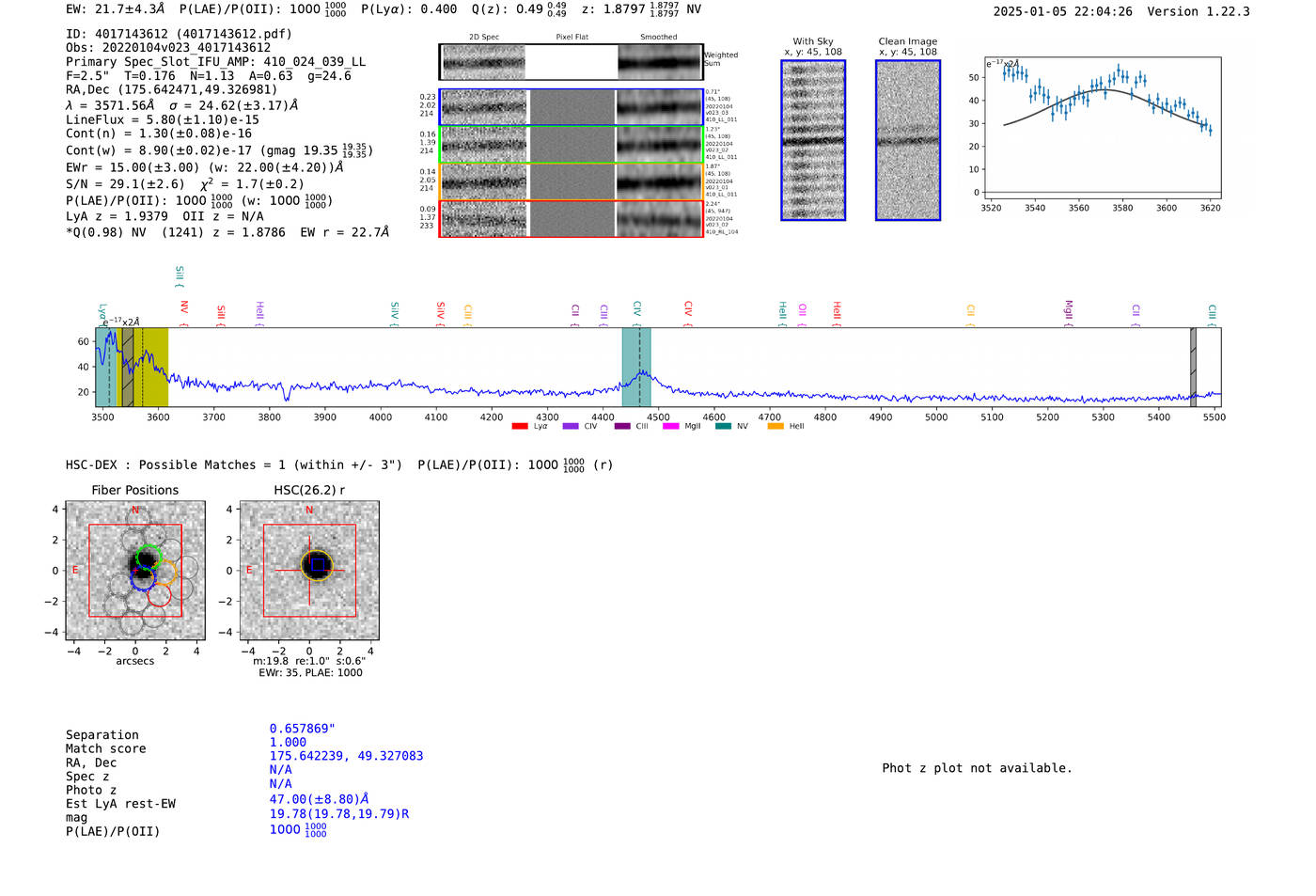This screenshot has height=896, width=1316.
Task: Click the S/N = 29.1(±2.6) value
Action: coord(125,184)
